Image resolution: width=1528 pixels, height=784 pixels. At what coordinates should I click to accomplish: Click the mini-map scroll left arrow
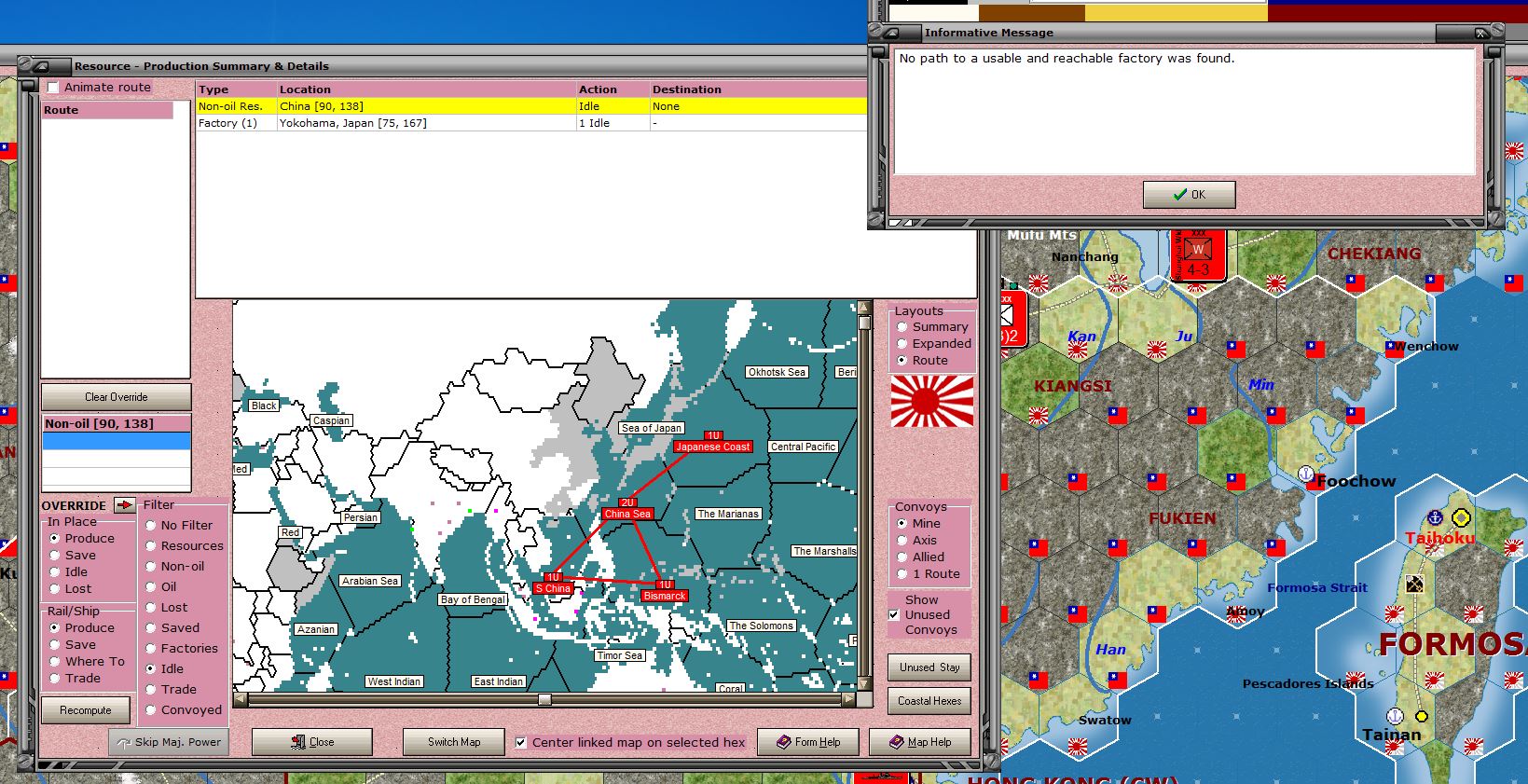tap(241, 700)
